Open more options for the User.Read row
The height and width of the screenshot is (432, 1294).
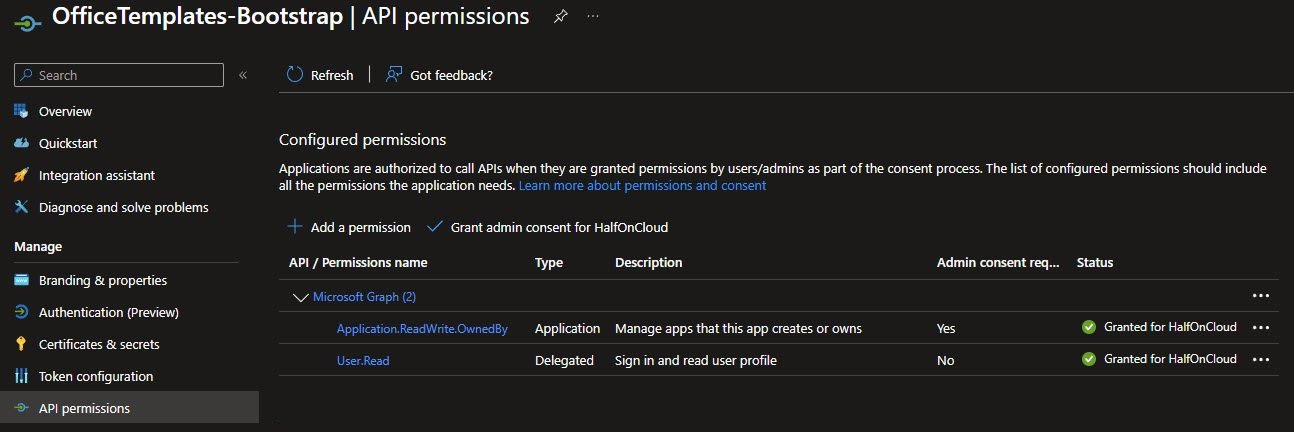pos(1260,360)
